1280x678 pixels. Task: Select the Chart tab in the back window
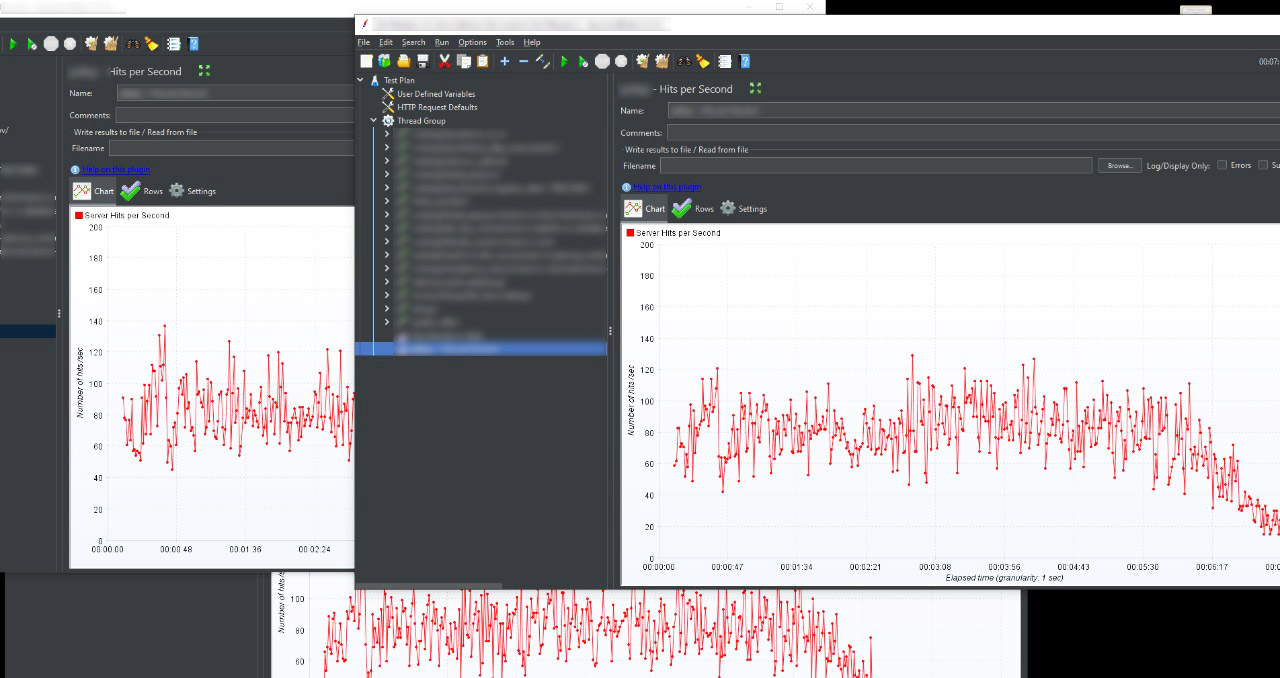(94, 190)
